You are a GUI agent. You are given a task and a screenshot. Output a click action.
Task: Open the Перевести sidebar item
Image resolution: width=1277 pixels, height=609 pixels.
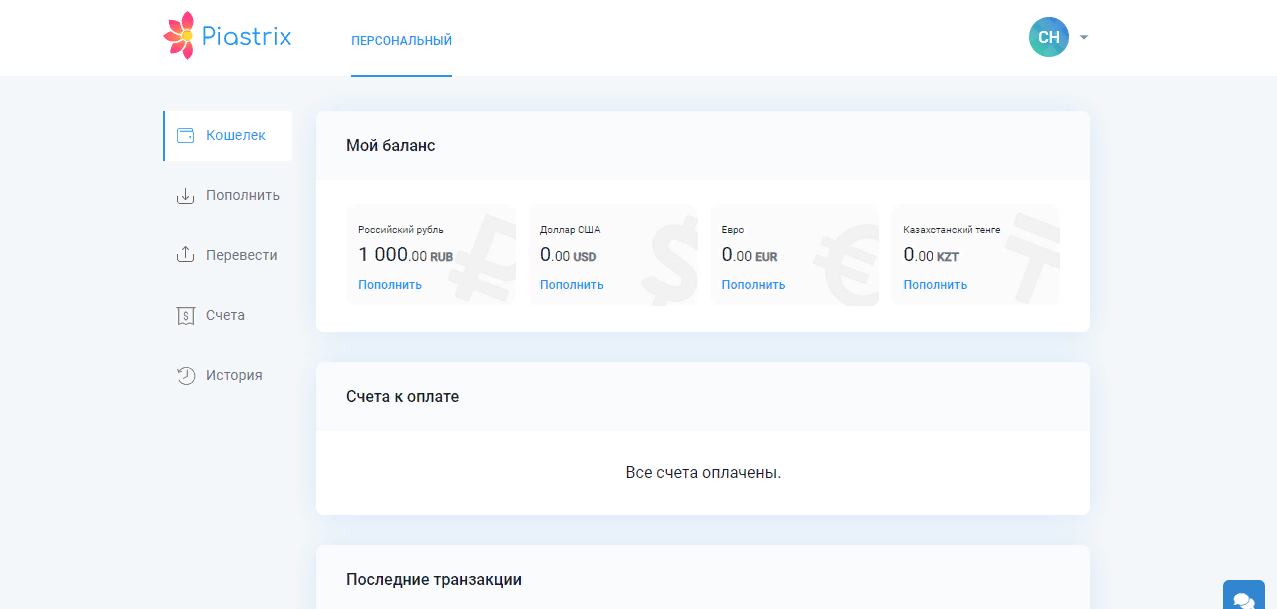pyautogui.click(x=242, y=255)
